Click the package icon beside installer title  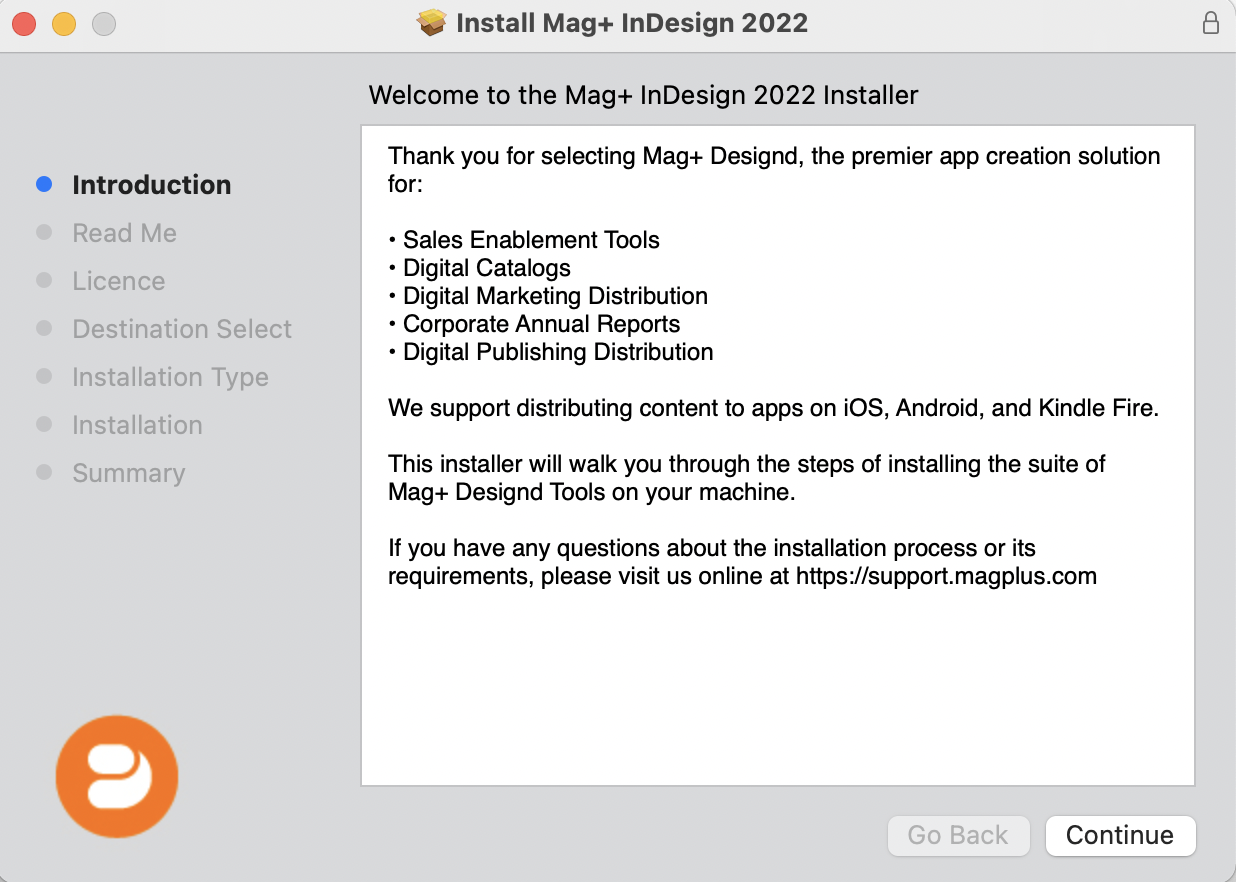[x=432, y=23]
